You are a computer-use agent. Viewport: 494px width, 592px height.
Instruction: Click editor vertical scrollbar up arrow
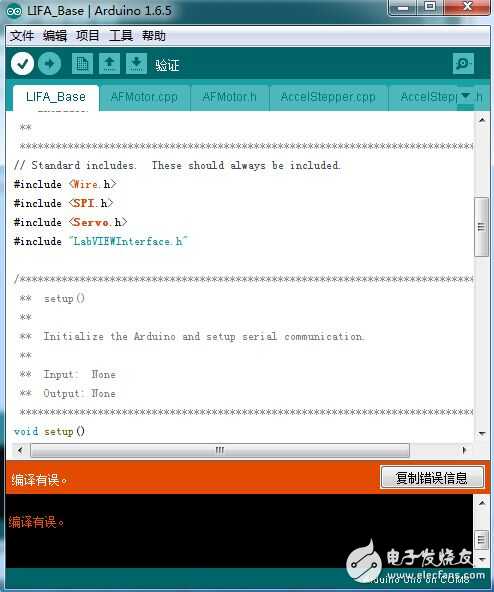coord(482,120)
